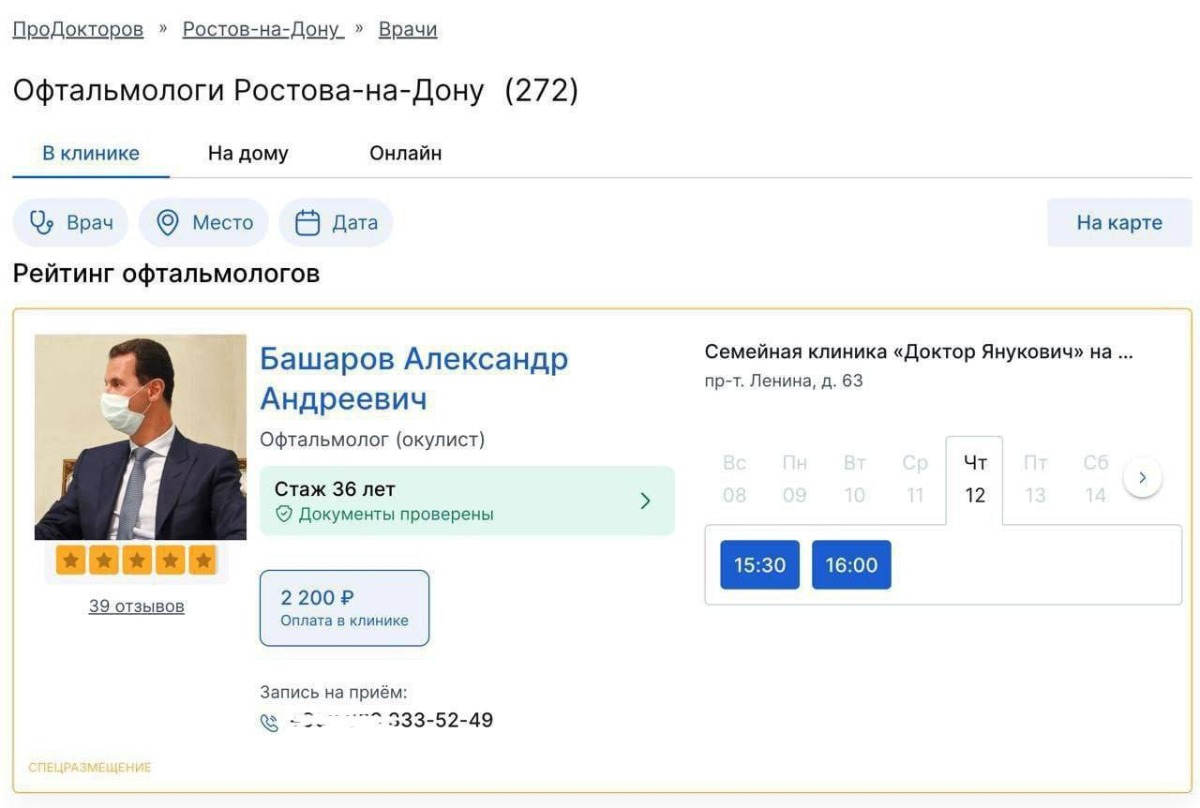This screenshot has height=808, width=1200.
Task: Switch to the На дому tab
Action: pyautogui.click(x=248, y=153)
